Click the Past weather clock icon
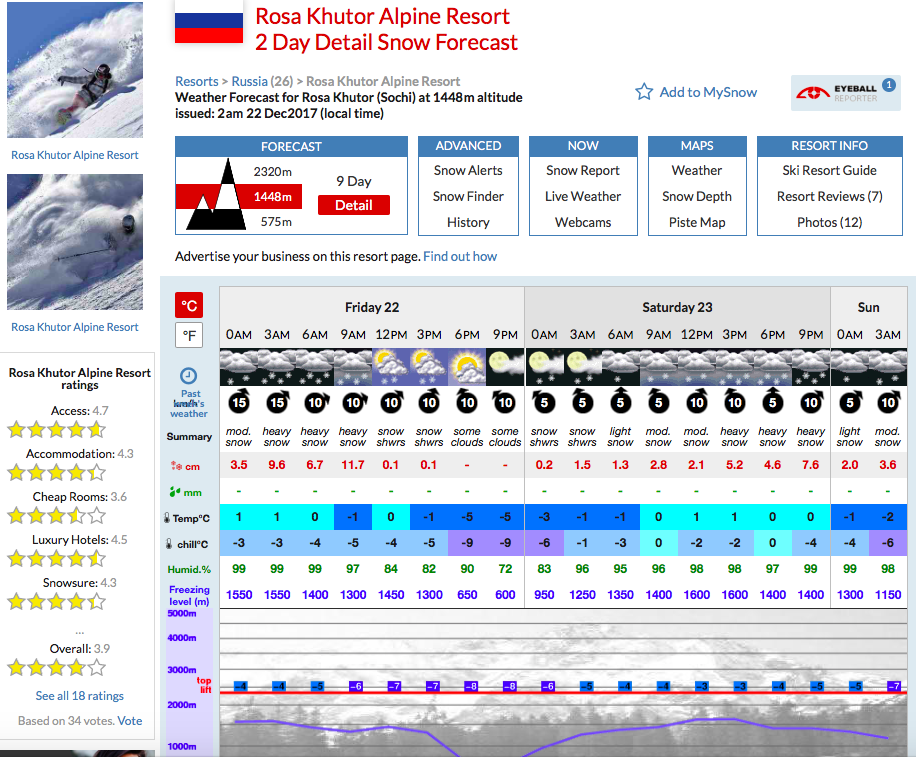916x757 pixels. [188, 376]
